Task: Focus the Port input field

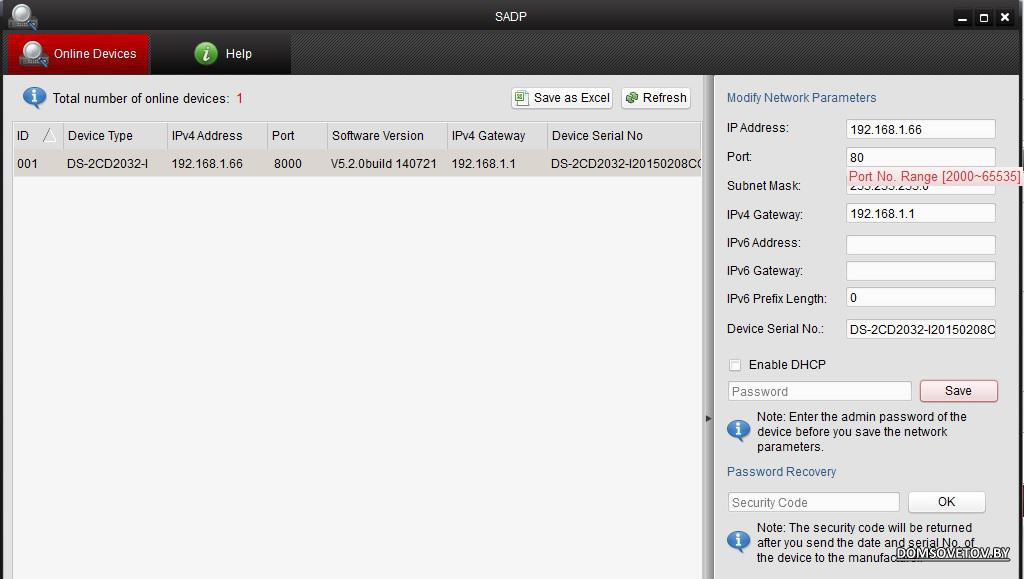Action: tap(921, 157)
